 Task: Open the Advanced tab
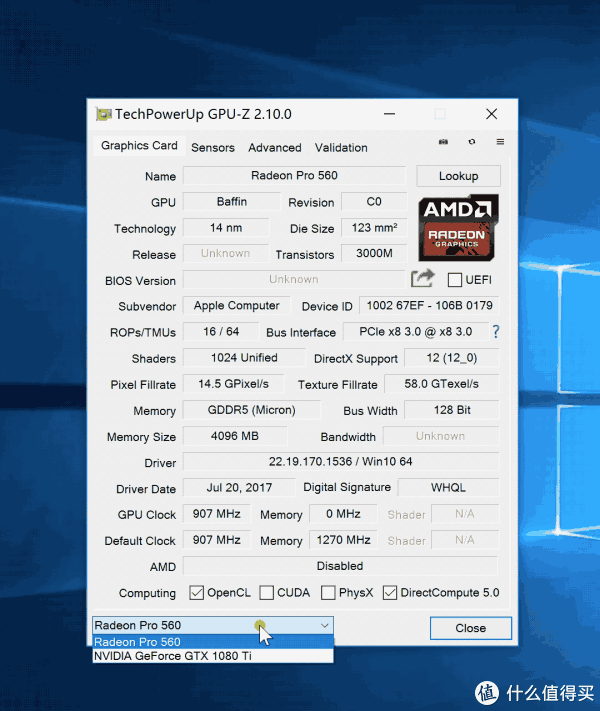coord(274,147)
